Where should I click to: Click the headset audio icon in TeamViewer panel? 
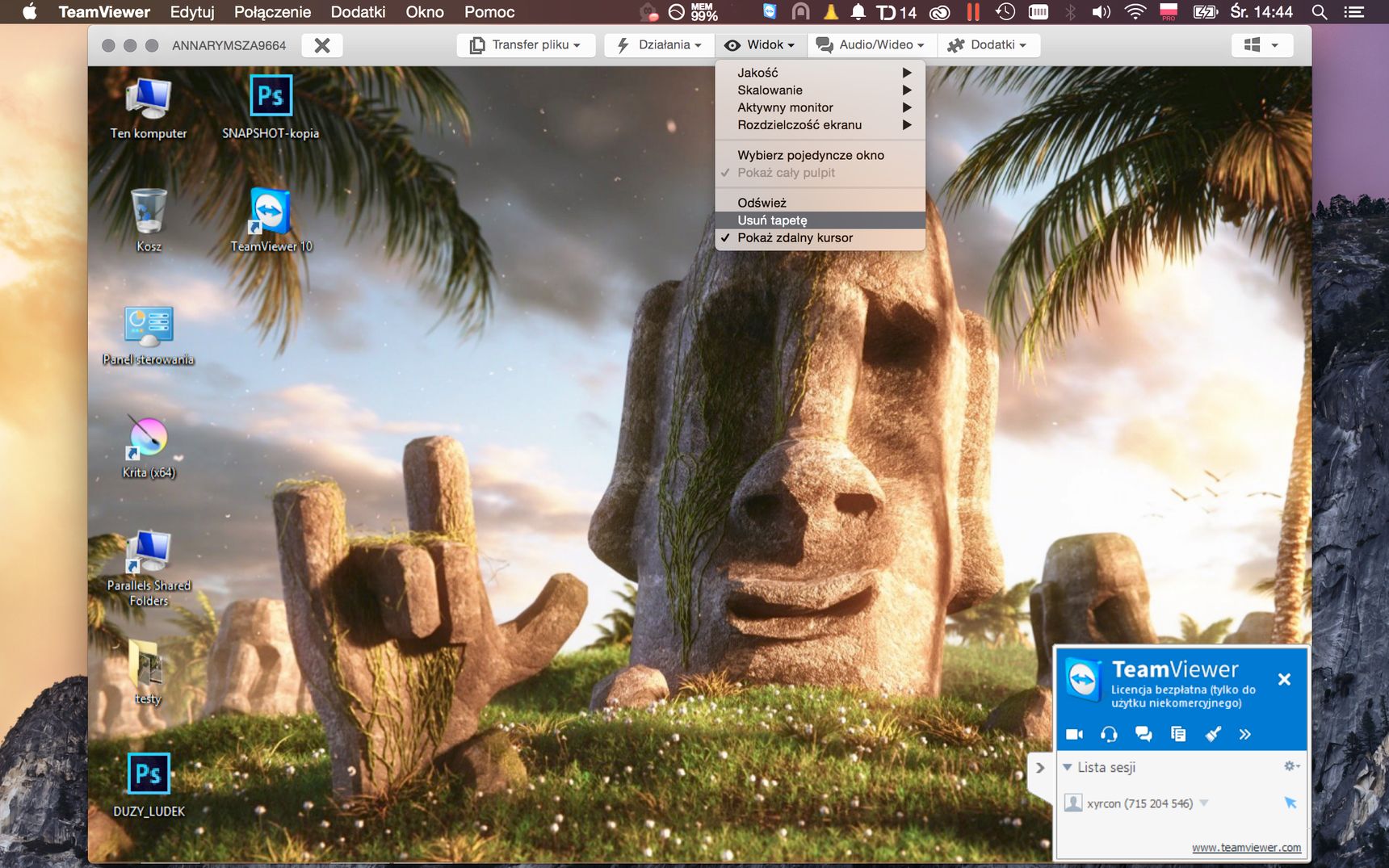[x=1109, y=734]
